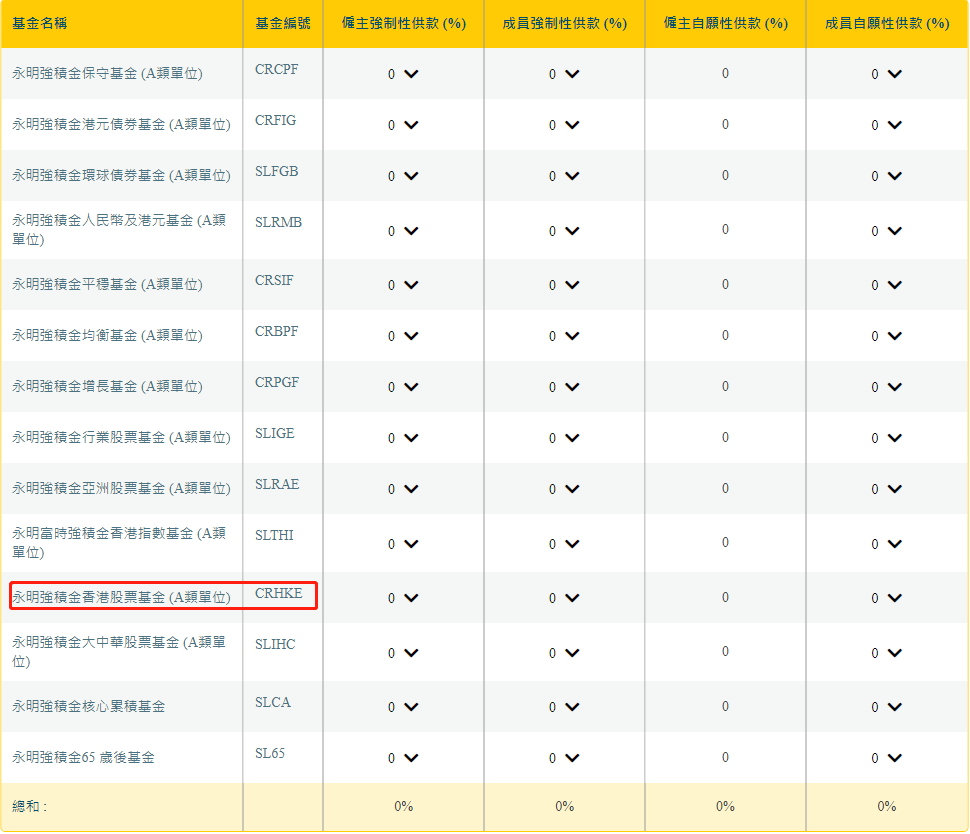Open member voluntary dropdown for CRSIF row
Image resolution: width=970 pixels, height=834 pixels.
886,285
